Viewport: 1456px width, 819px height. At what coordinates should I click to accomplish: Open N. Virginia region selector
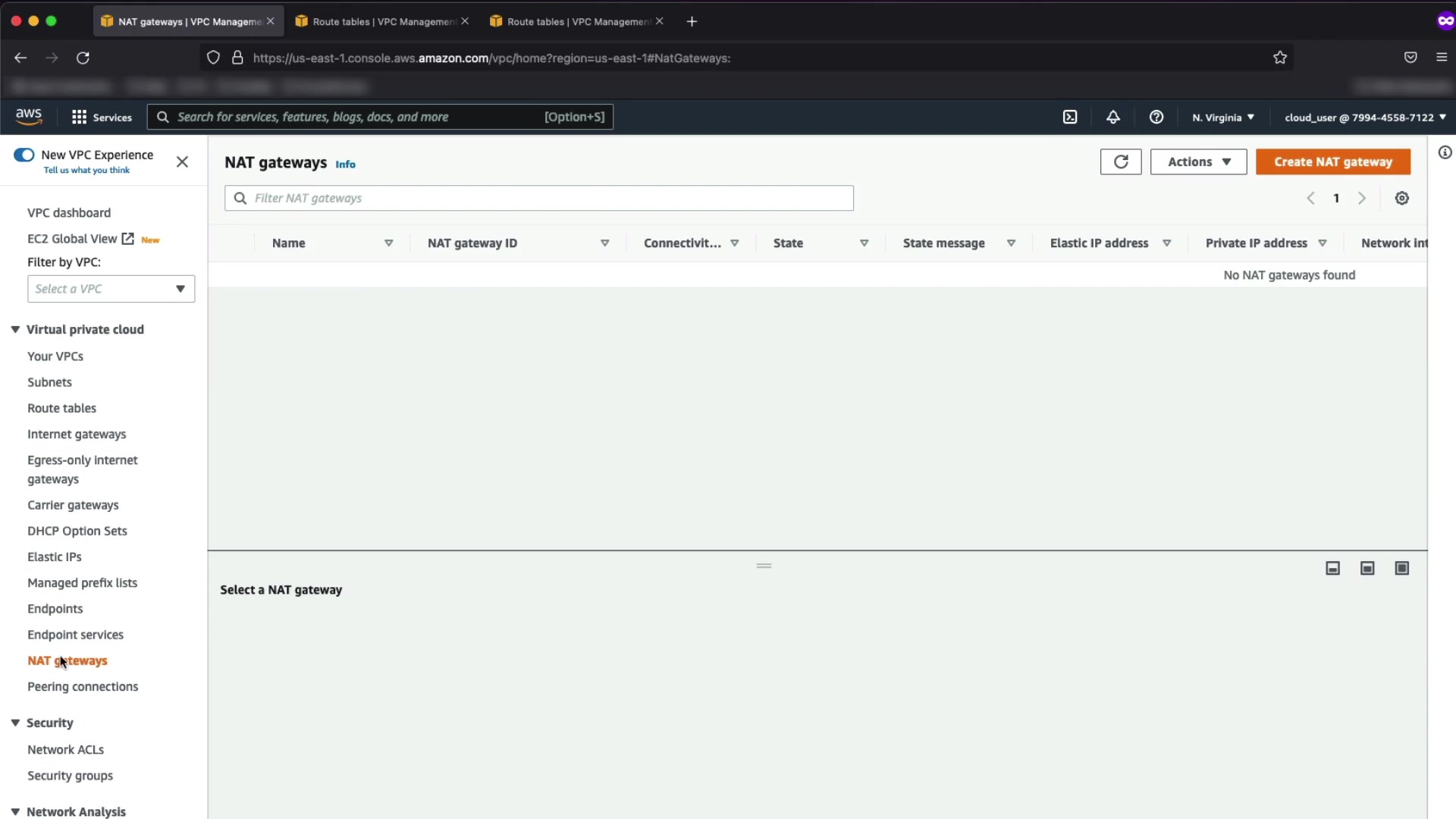pyautogui.click(x=1222, y=117)
